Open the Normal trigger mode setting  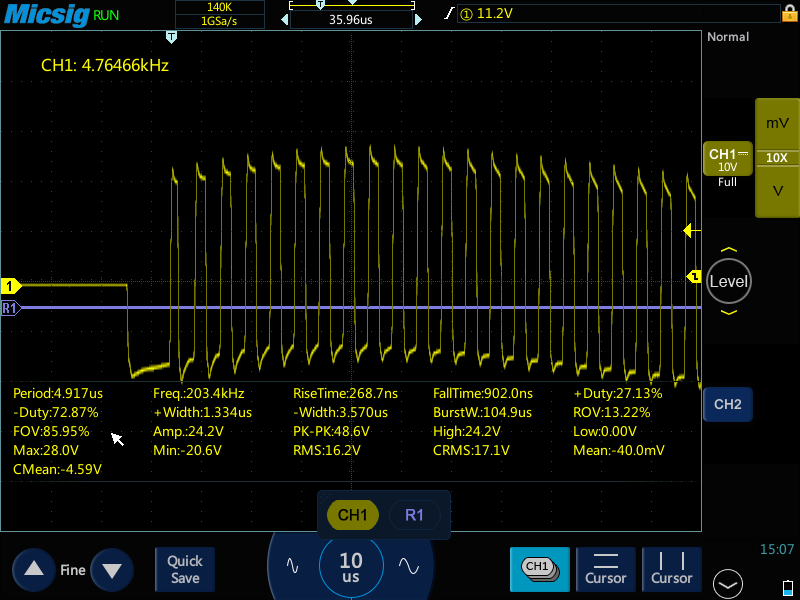click(728, 37)
